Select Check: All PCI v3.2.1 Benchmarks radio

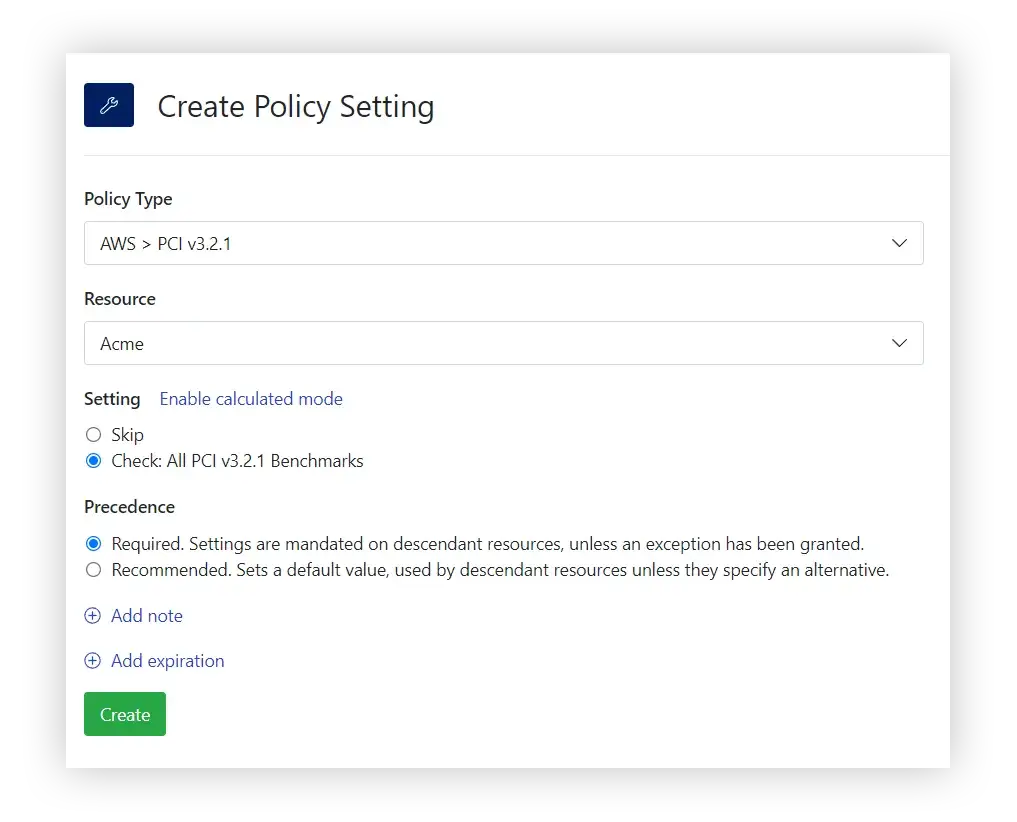pos(93,461)
